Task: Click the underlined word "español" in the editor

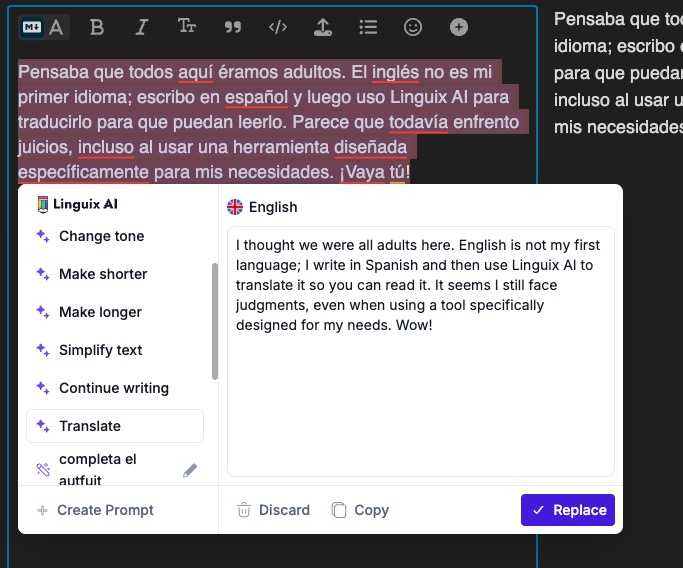Action: (x=257, y=98)
